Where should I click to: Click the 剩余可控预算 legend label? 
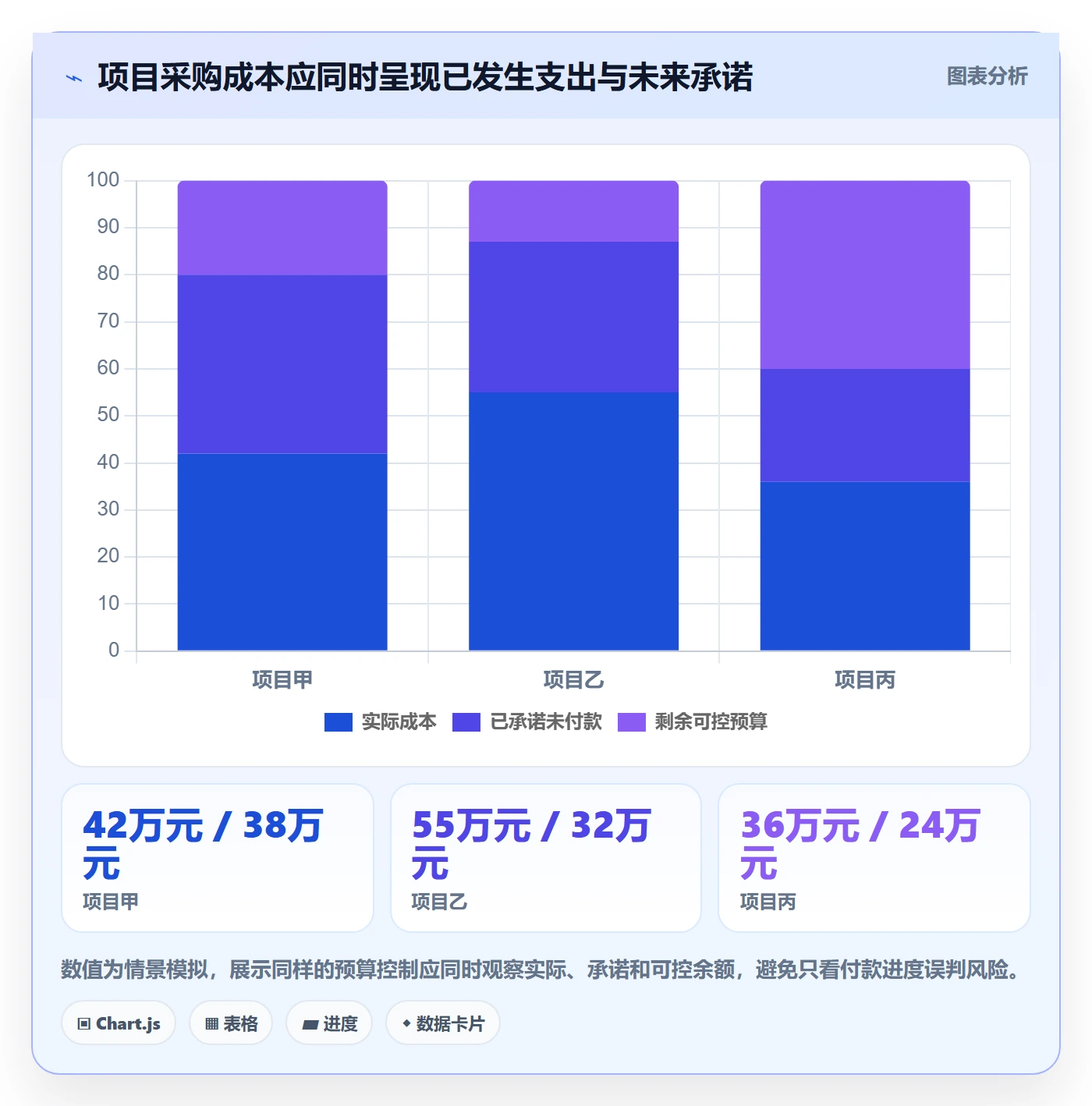[x=711, y=722]
